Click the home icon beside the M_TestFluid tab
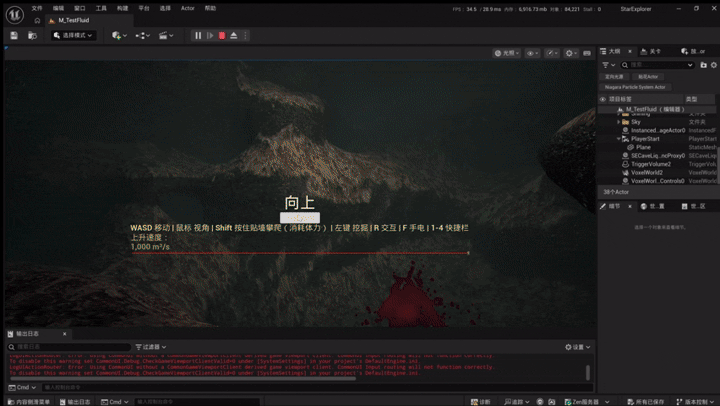This screenshot has width=720, height=406. pyautogui.click(x=37, y=21)
